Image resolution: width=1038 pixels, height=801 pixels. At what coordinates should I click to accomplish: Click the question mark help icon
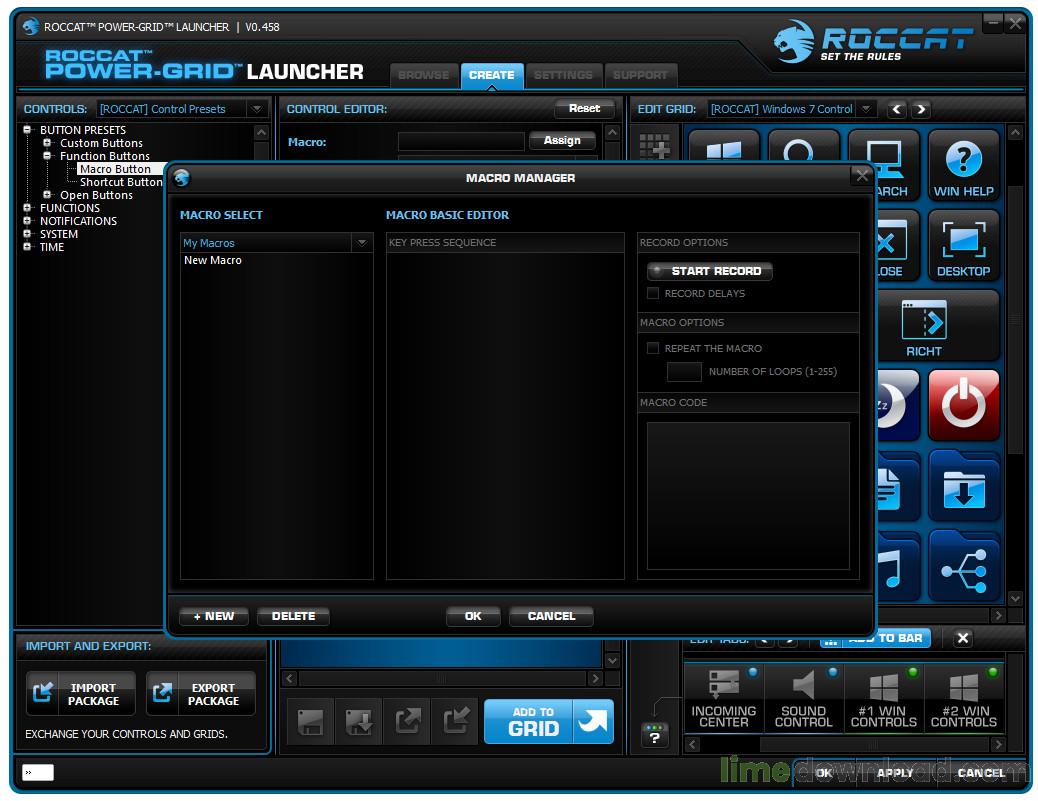tap(654, 736)
